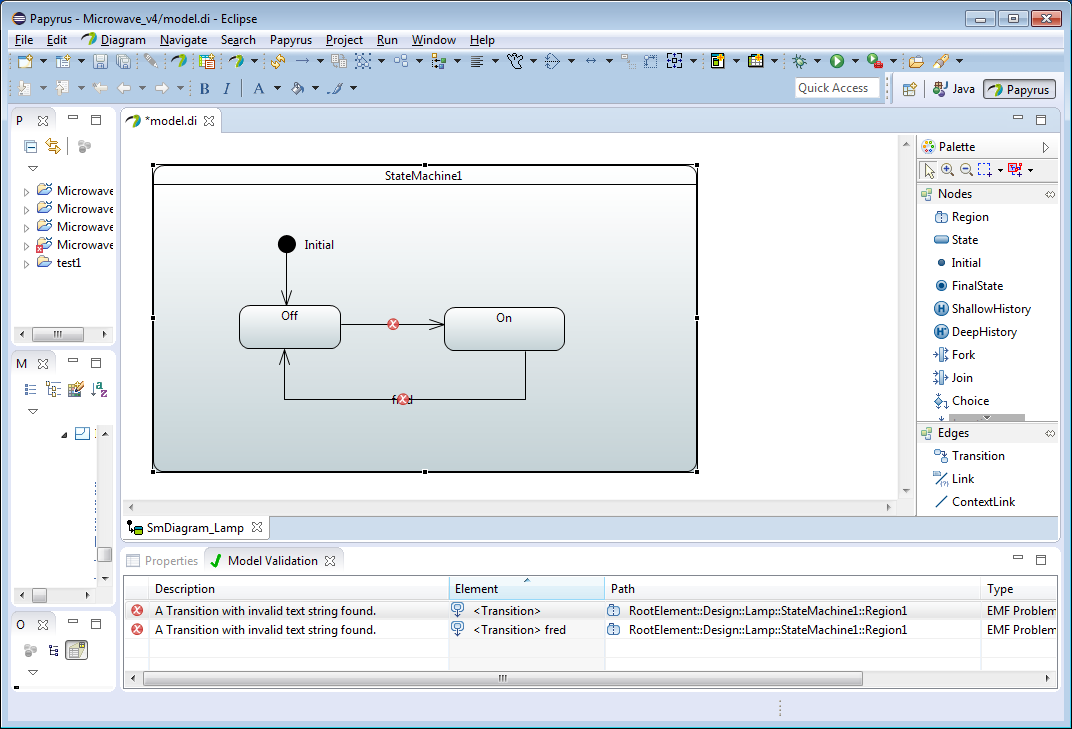Open the font color dropdown arrow
This screenshot has height=729, width=1072.
277,88
